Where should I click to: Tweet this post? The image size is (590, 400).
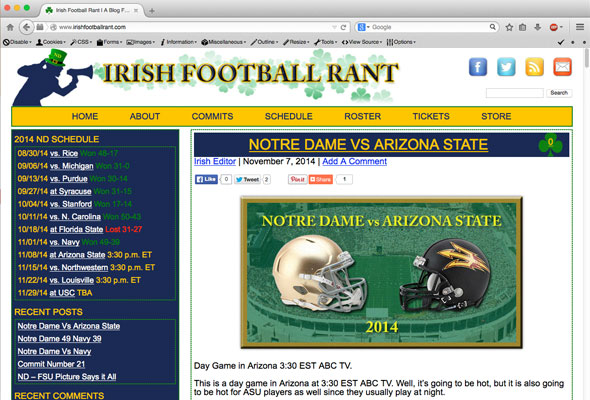click(x=248, y=179)
